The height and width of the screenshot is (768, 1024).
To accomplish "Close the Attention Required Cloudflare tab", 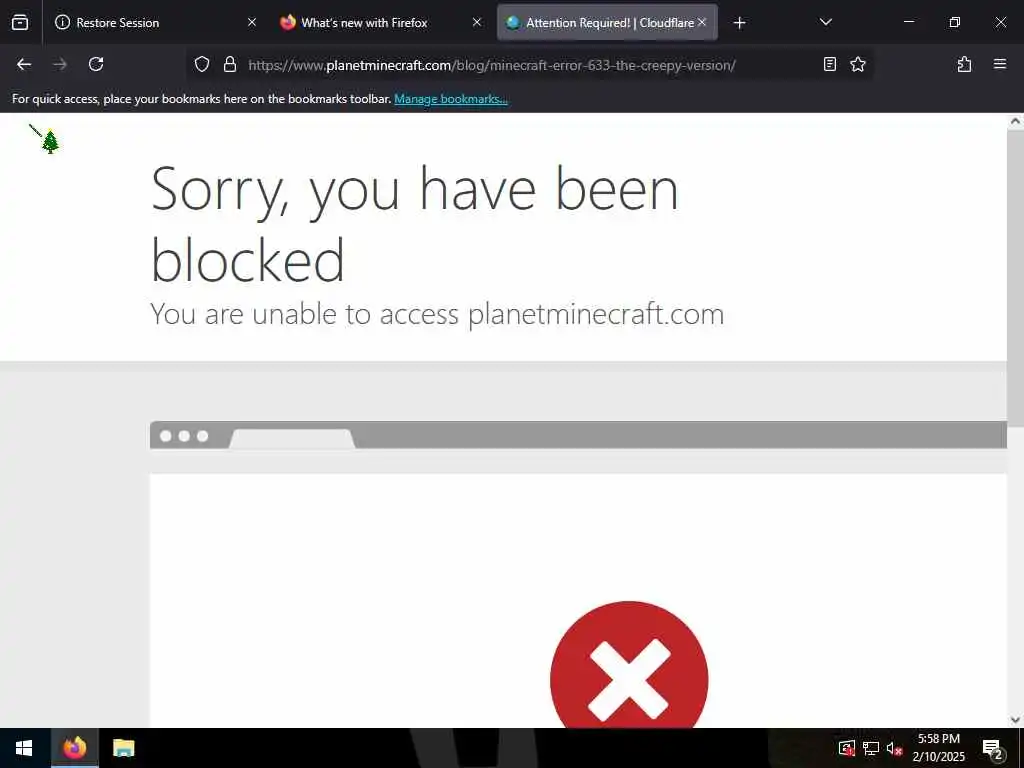I will (x=702, y=22).
